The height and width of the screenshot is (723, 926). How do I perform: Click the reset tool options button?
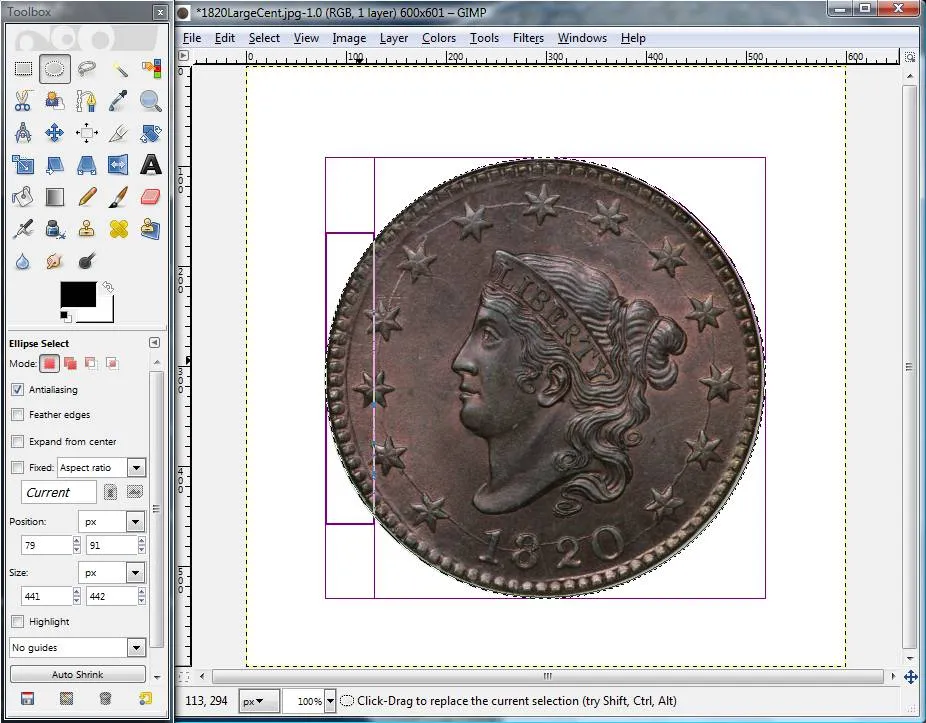pyautogui.click(x=145, y=699)
